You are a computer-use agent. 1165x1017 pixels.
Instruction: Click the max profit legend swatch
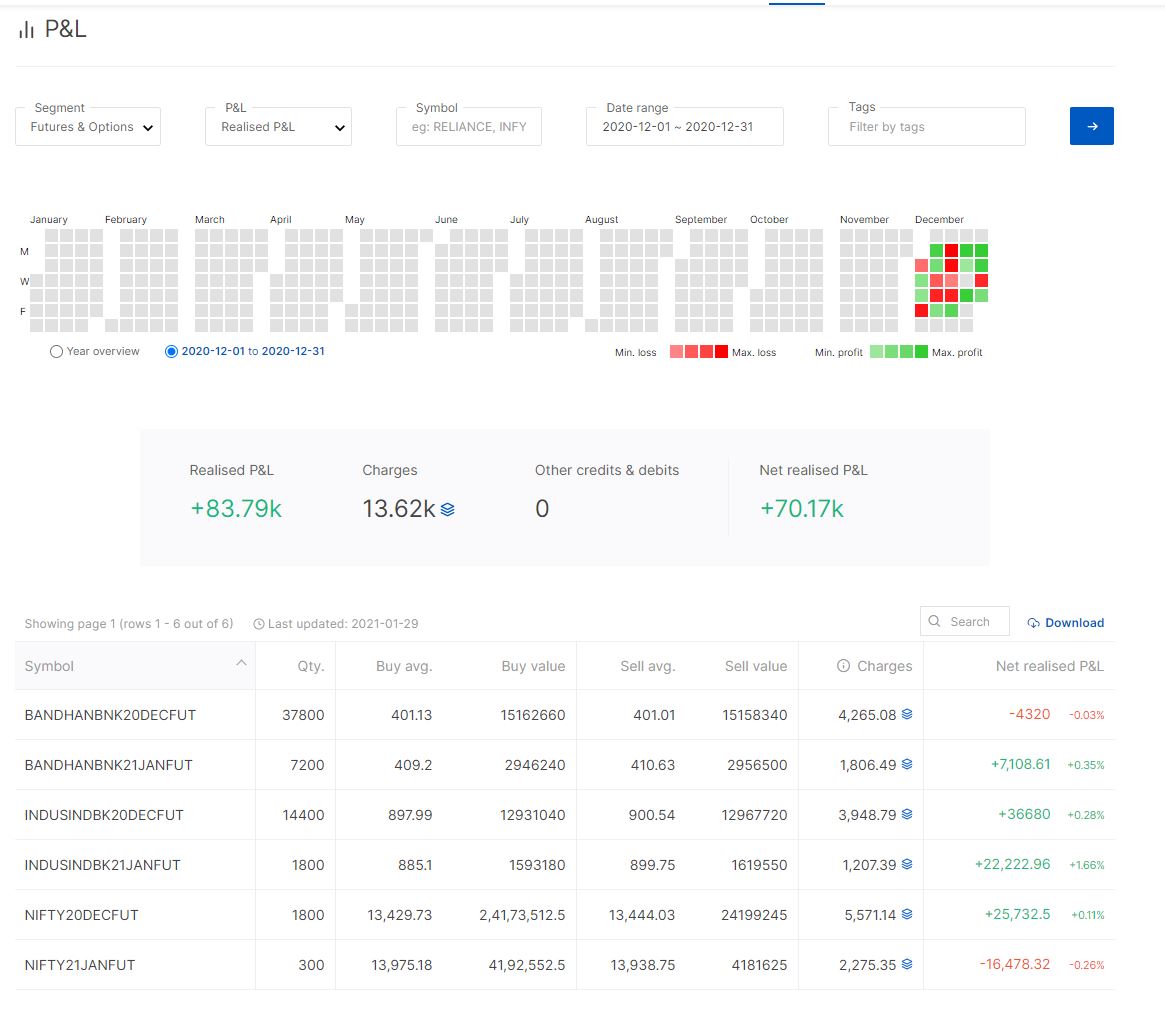coord(921,351)
